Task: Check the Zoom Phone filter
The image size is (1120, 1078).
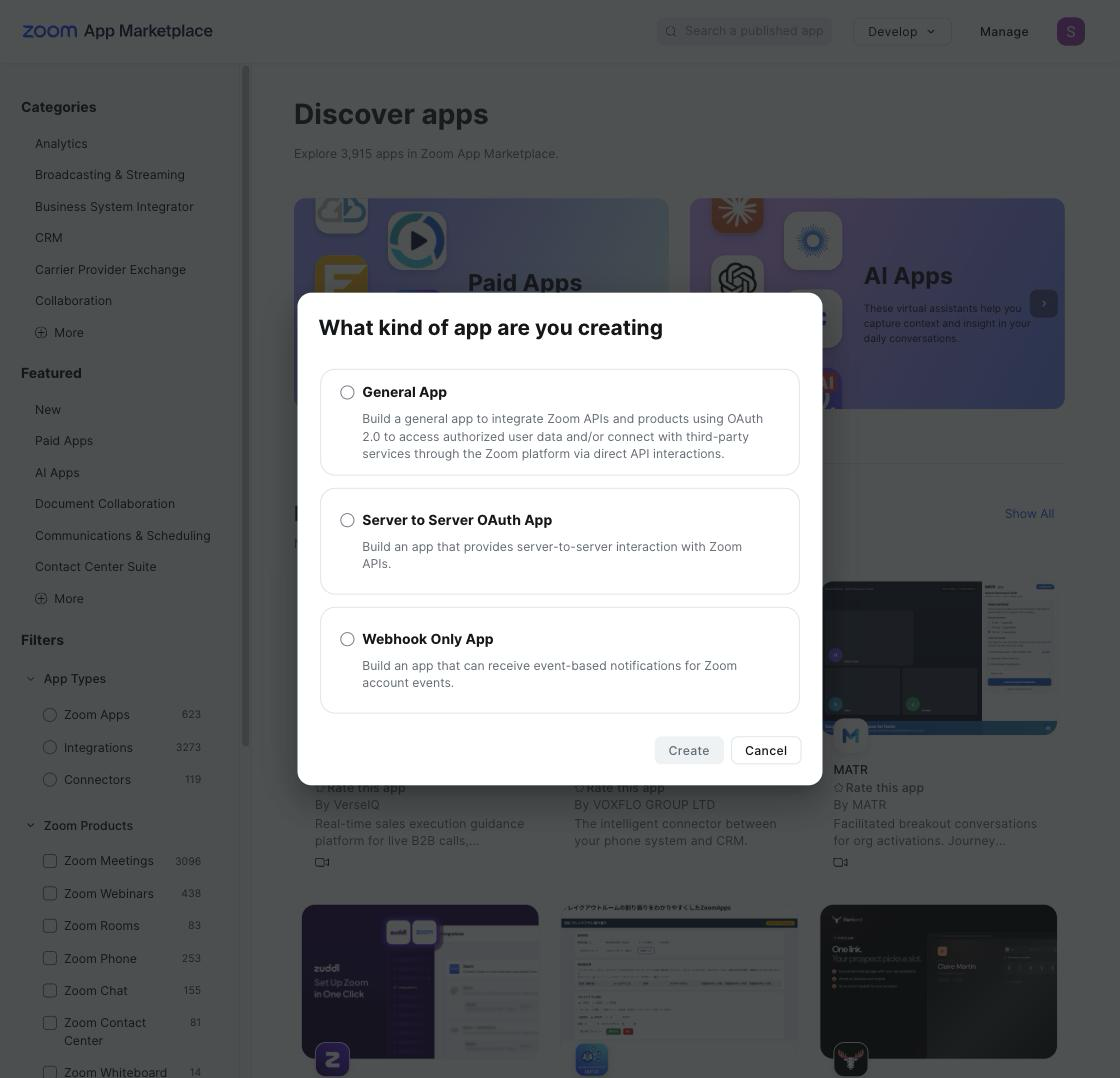Action: [x=50, y=958]
